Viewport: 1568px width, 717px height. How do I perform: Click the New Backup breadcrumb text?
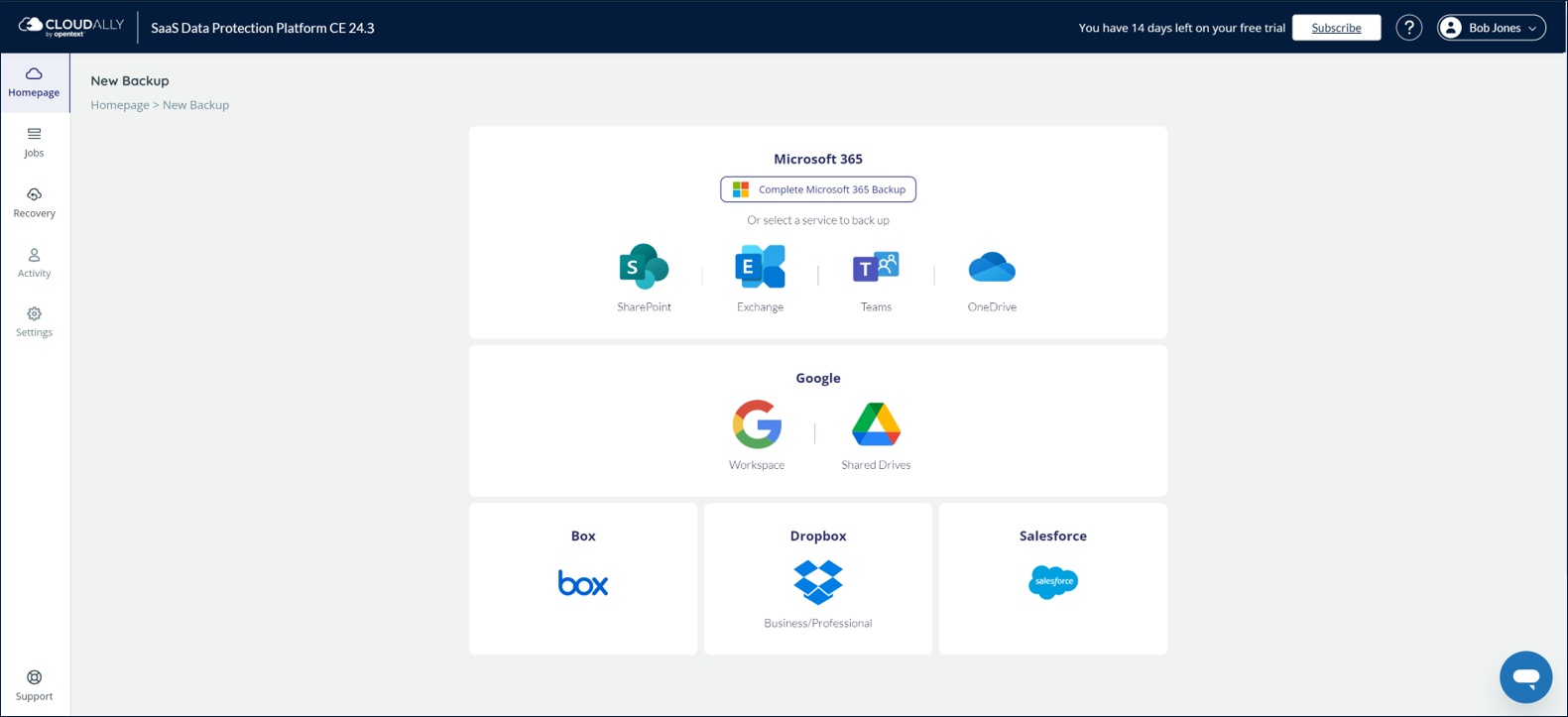click(195, 105)
